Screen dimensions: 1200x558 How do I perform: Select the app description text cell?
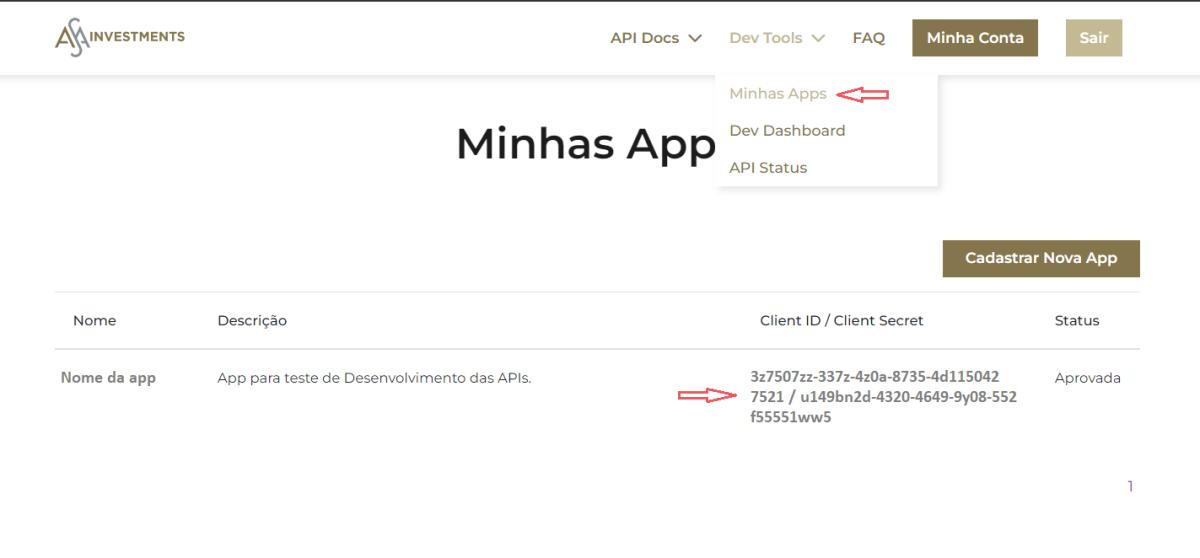tap(374, 378)
